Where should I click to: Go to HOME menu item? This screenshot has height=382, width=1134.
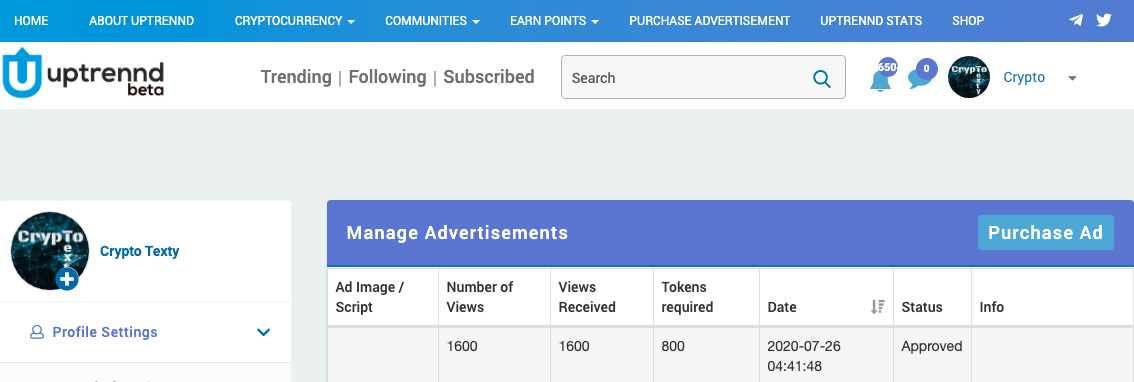click(x=31, y=21)
